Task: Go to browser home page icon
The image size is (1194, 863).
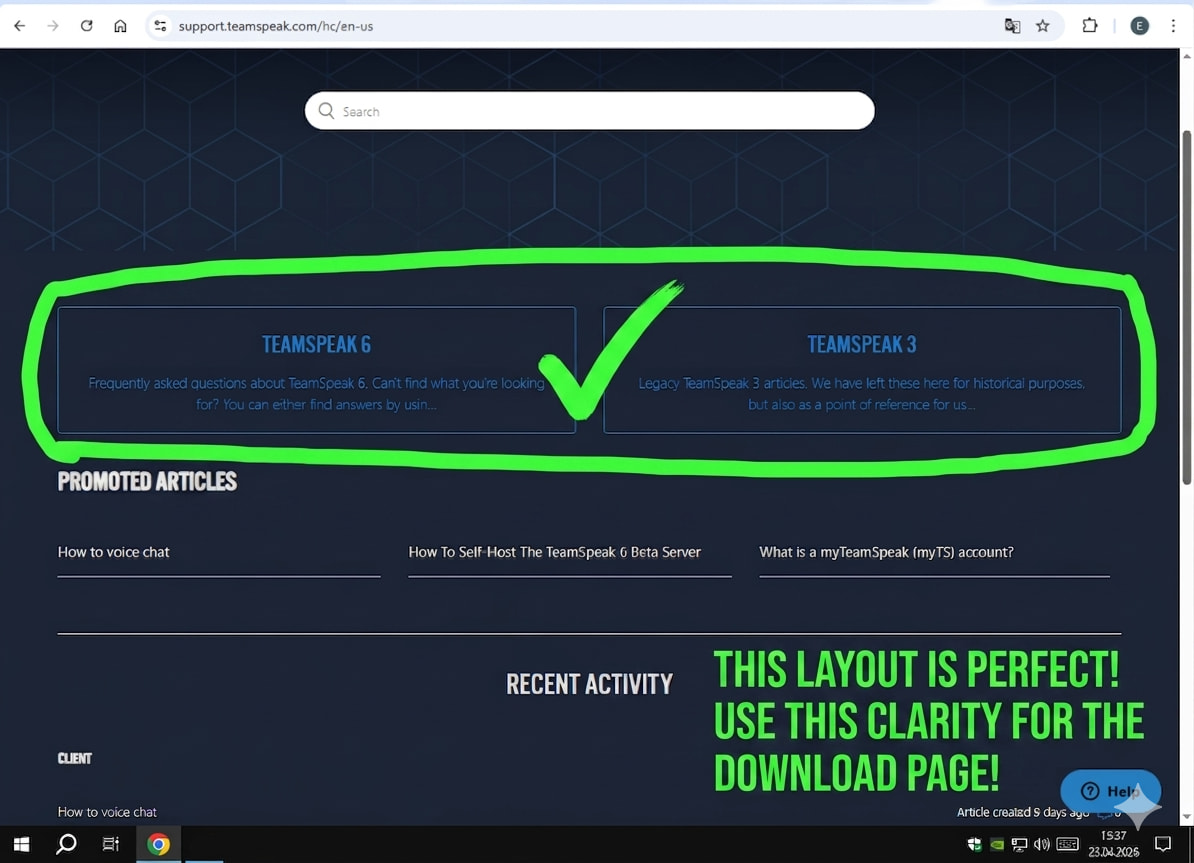Action: point(120,26)
